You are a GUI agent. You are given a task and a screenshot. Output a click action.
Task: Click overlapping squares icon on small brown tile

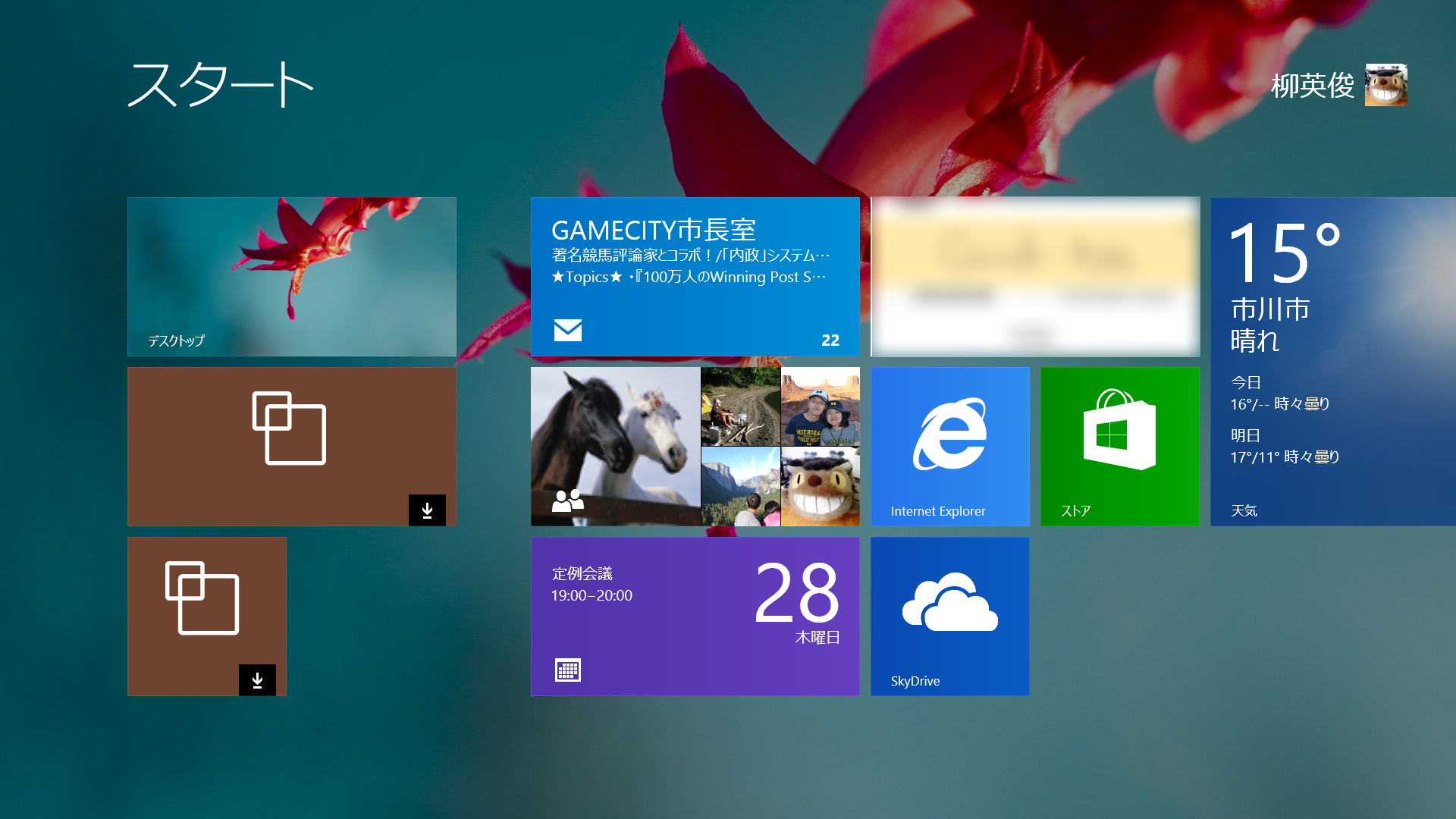coord(202,598)
